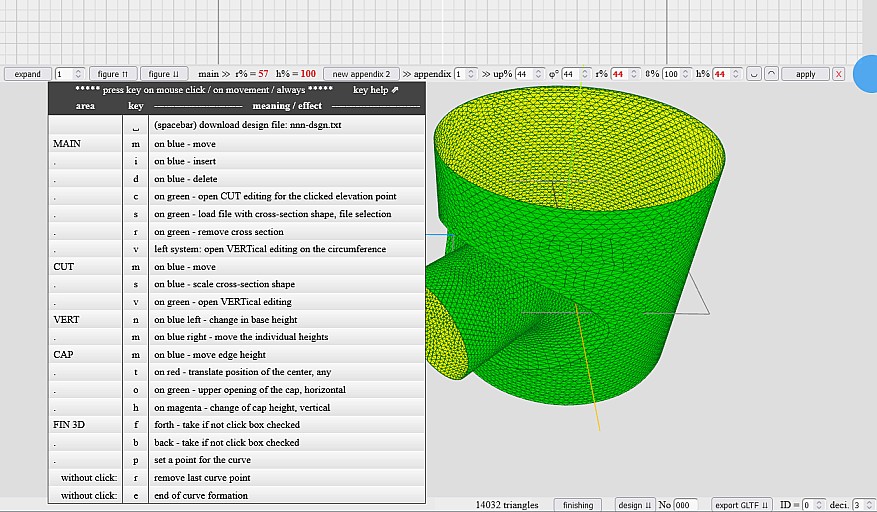The height and width of the screenshot is (512, 877).
Task: Open the key help link arrow
Action: click(x=393, y=90)
